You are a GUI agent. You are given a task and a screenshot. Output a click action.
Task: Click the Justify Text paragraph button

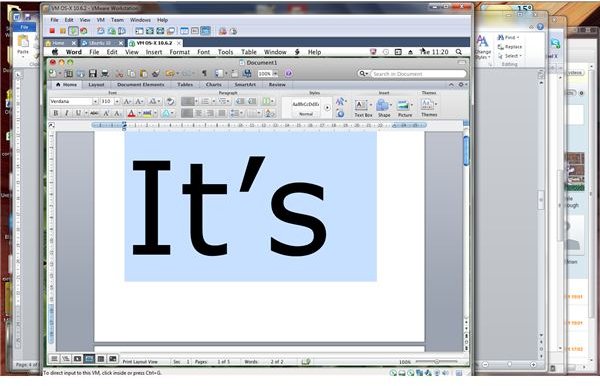pos(222,113)
